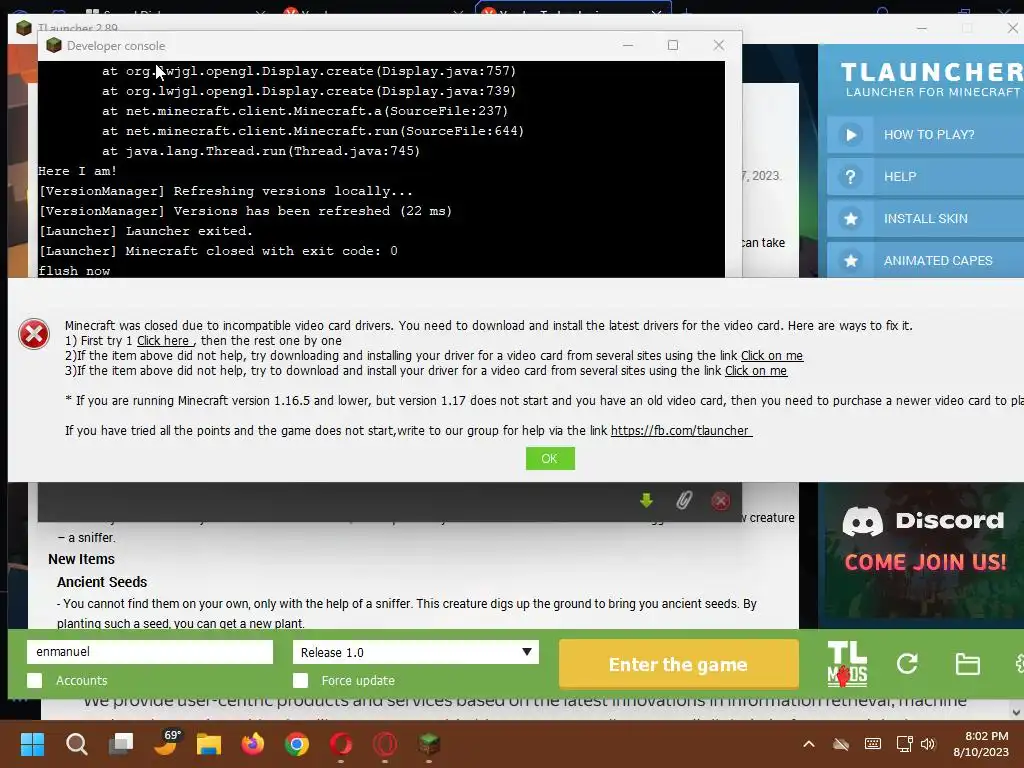The width and height of the screenshot is (1024, 768).
Task: Click the Discord logo icon in banner
Action: [x=863, y=521]
